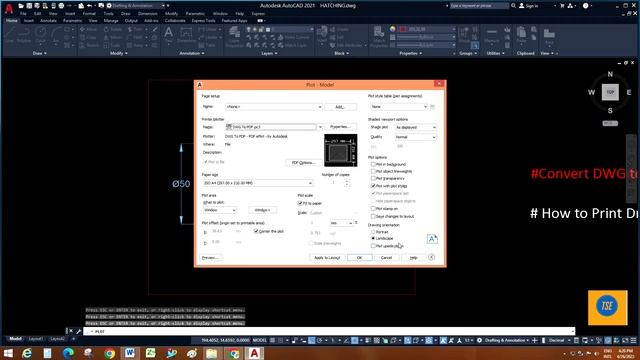Choose the Mirror tool in Modify panel

(113, 38)
